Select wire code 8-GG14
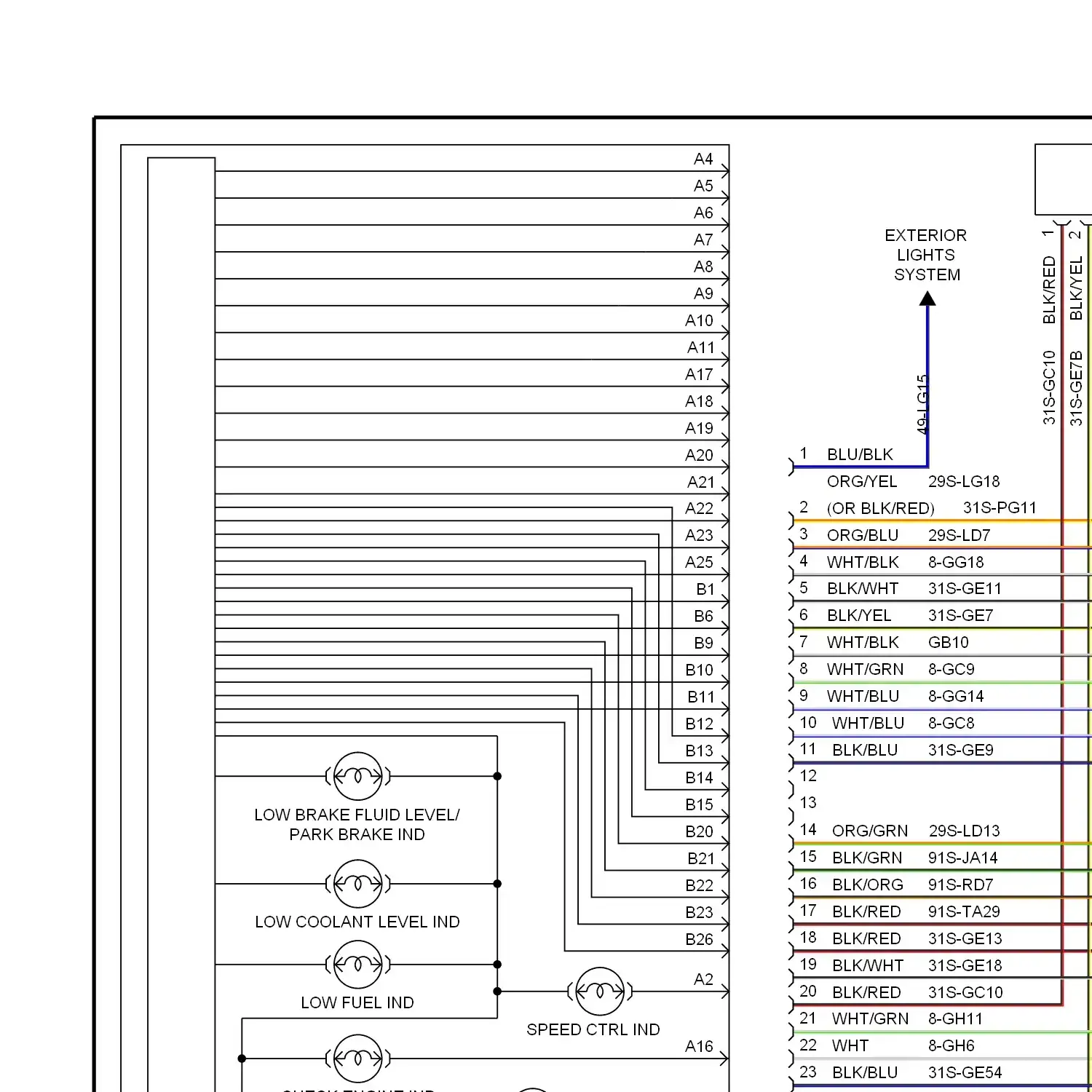This screenshot has height=1092, width=1092. point(956,696)
